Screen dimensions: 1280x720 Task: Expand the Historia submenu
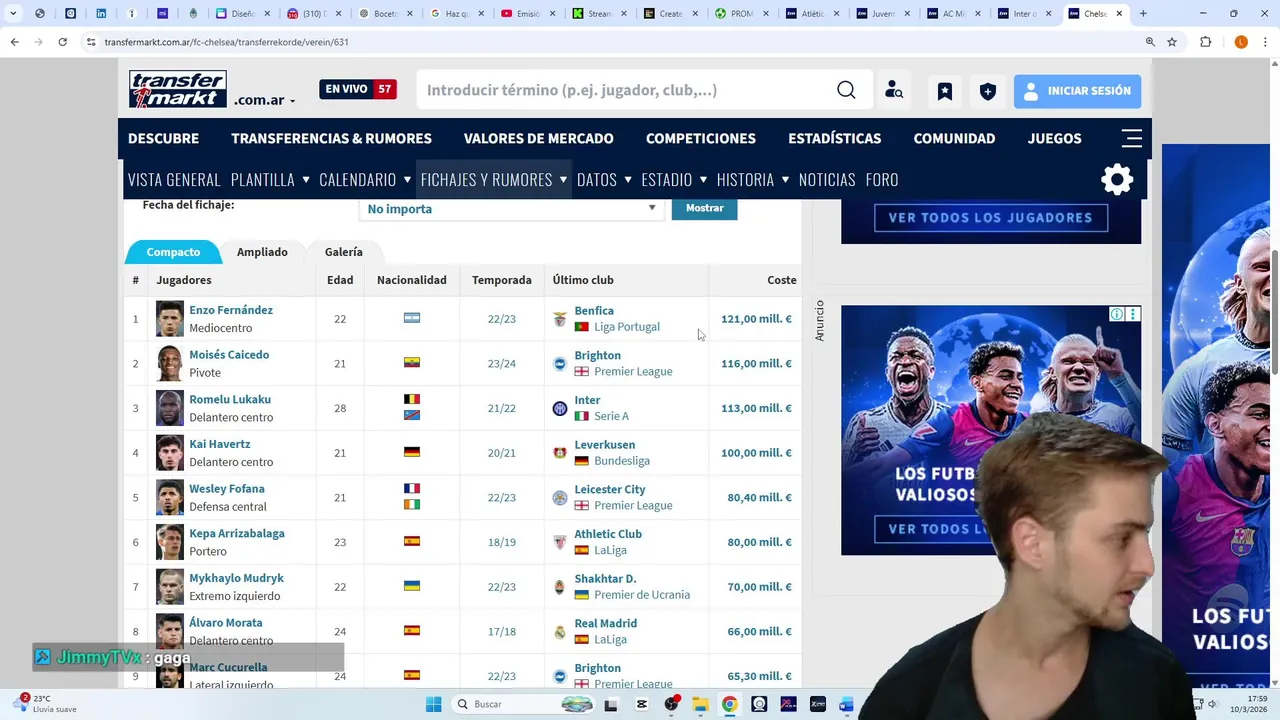click(785, 180)
